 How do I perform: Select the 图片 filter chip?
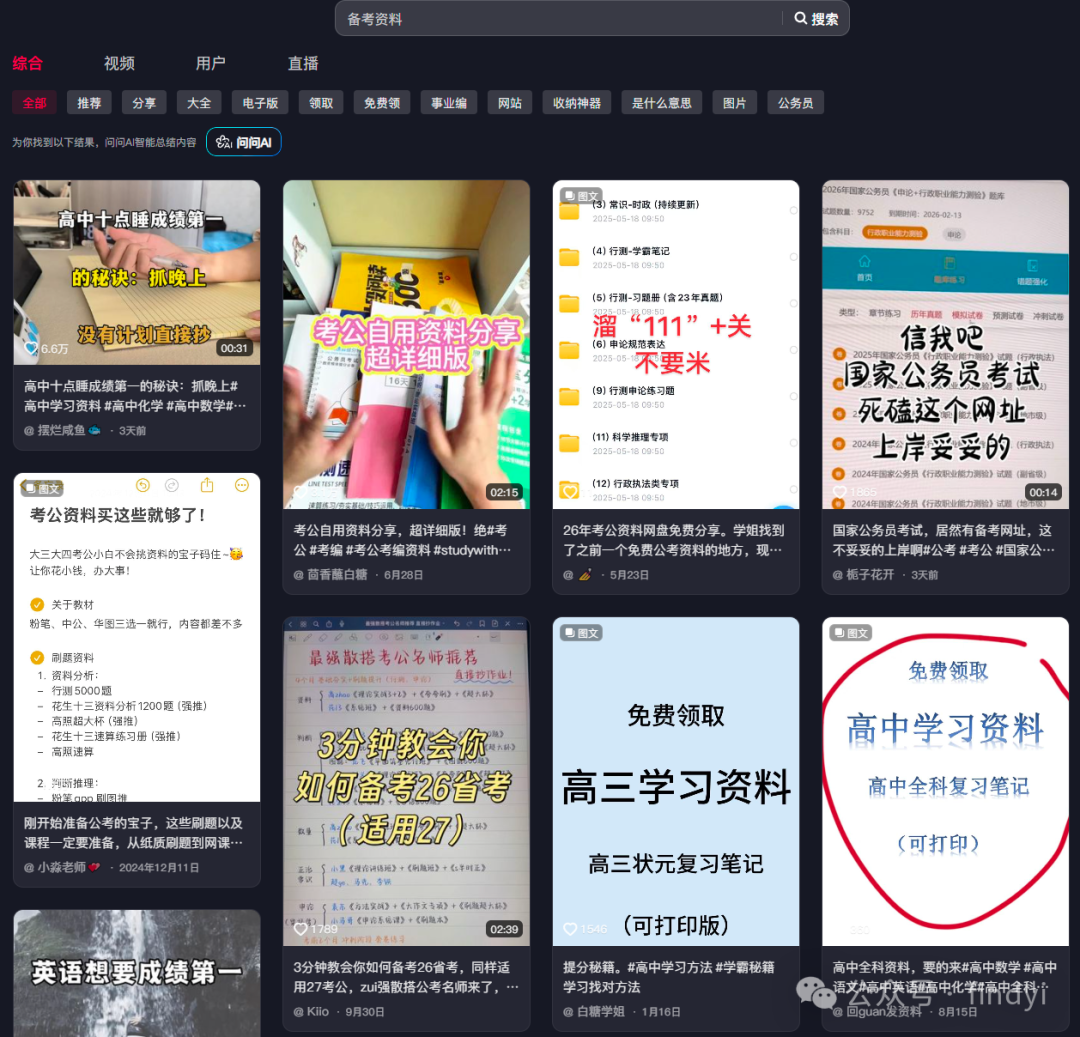point(735,103)
